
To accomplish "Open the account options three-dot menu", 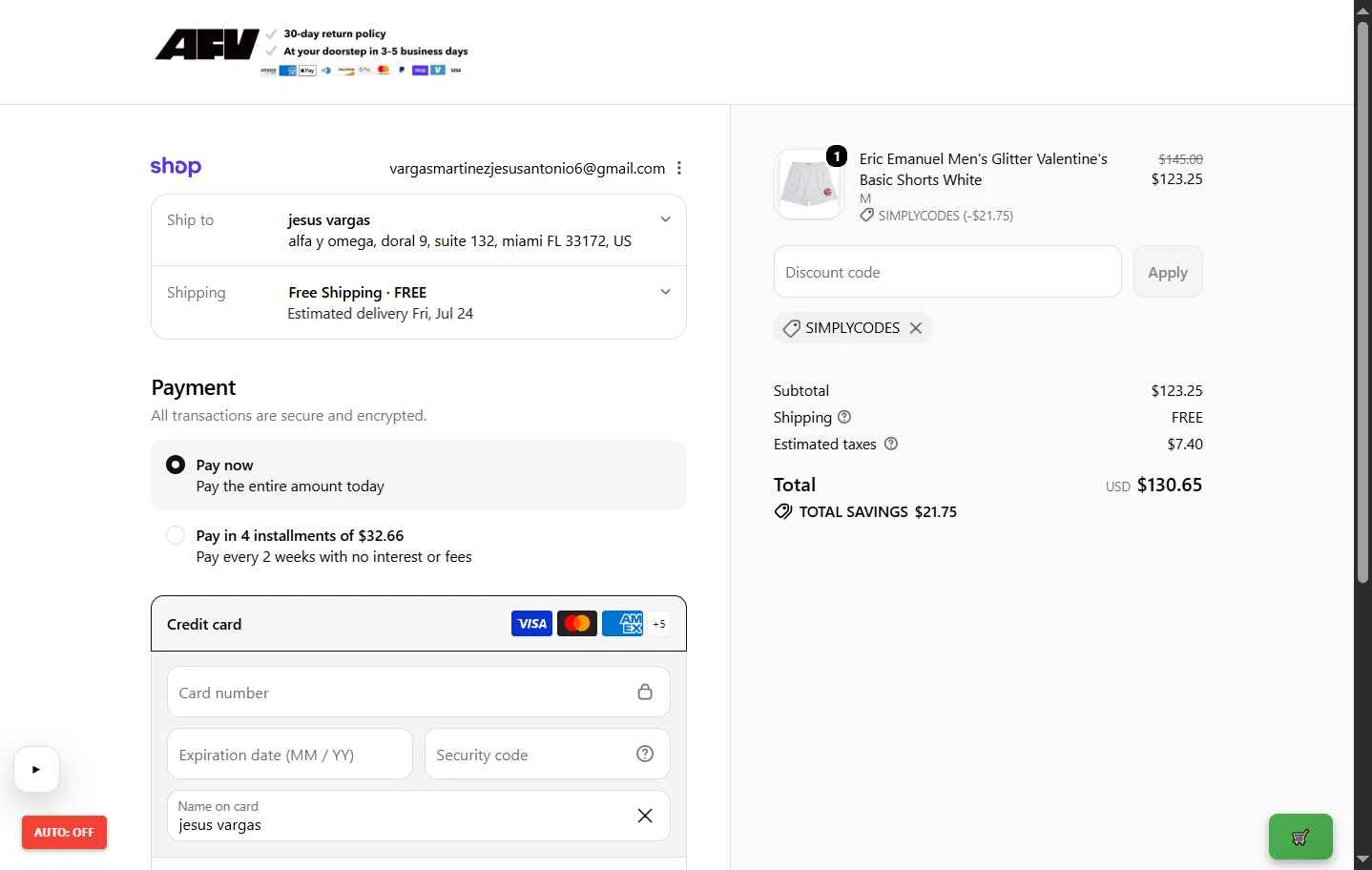I will tap(679, 168).
